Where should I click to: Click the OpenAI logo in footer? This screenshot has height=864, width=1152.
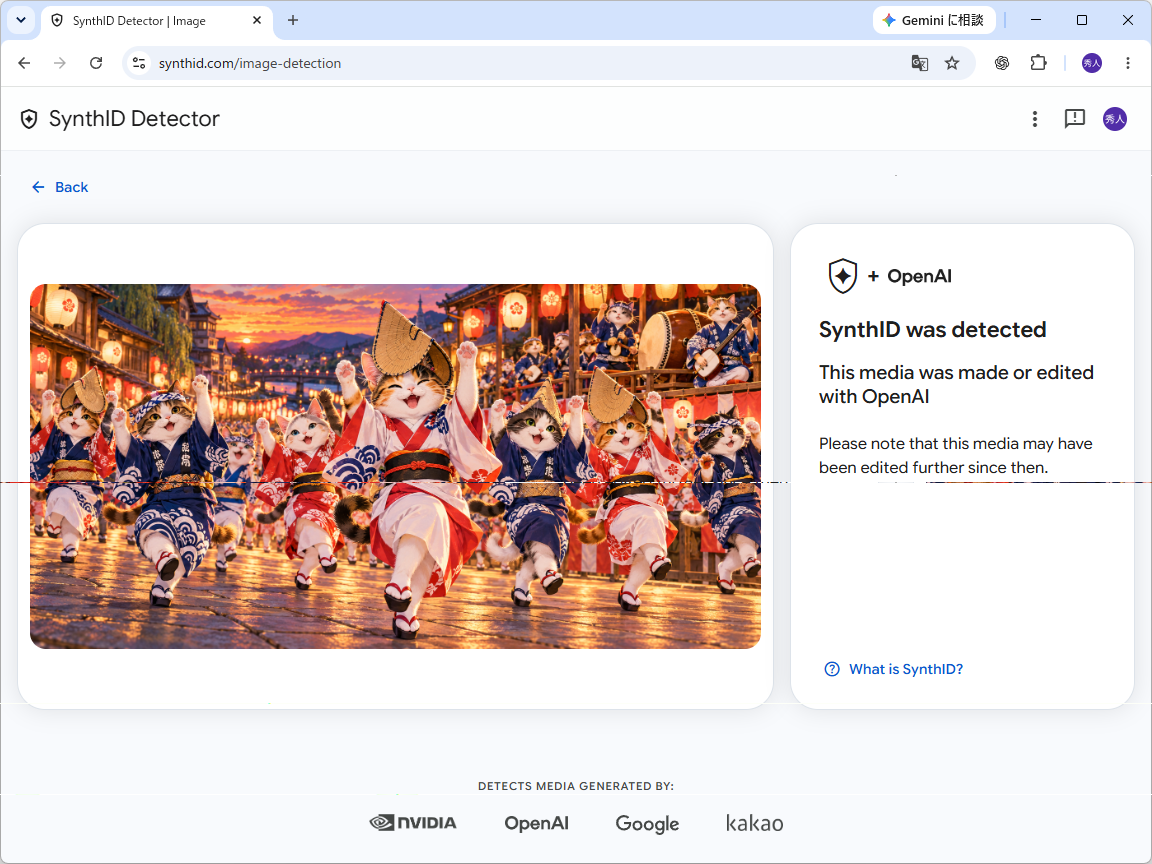click(x=536, y=824)
